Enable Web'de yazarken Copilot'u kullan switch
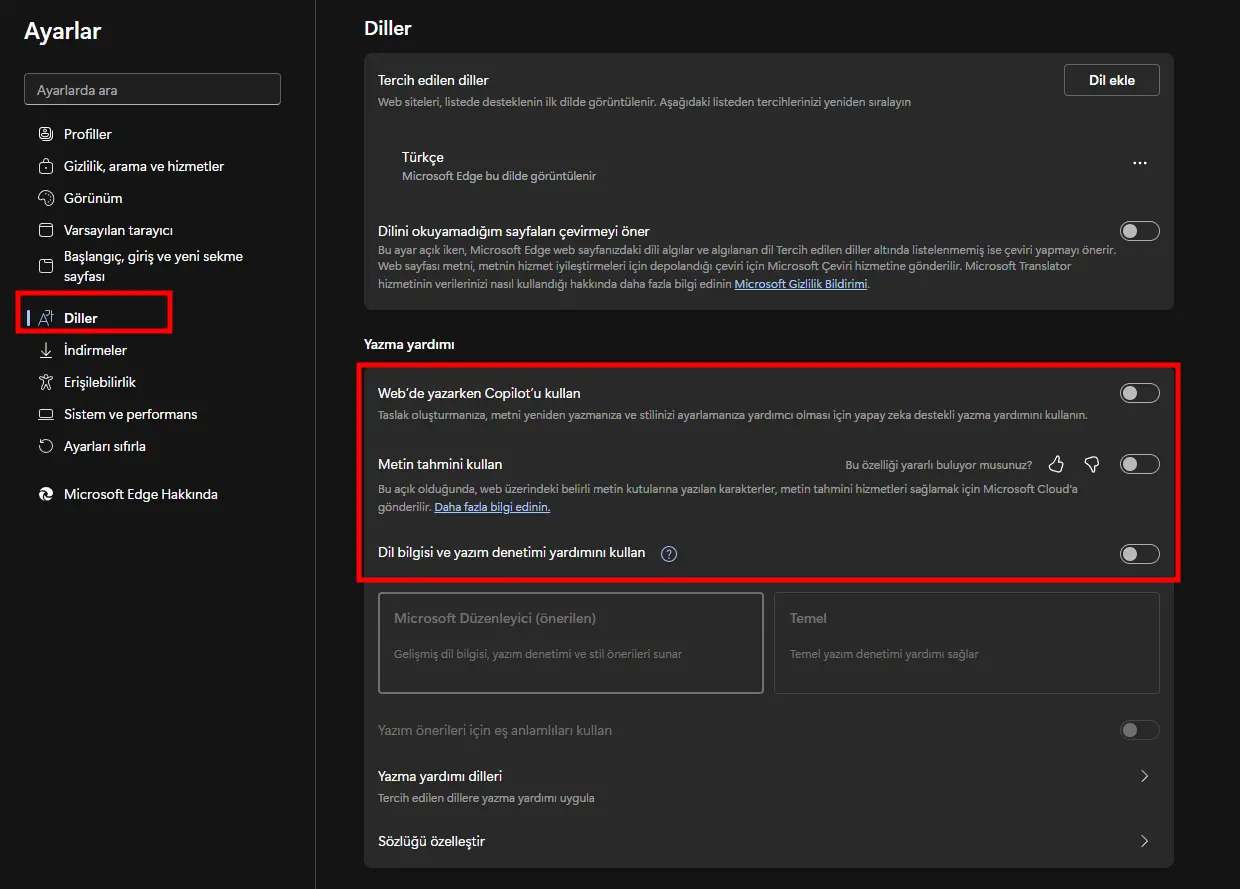 [1140, 393]
